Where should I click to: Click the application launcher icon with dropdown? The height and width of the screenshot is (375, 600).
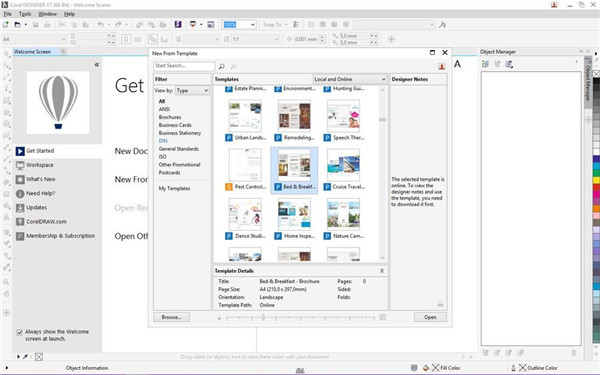[193, 24]
